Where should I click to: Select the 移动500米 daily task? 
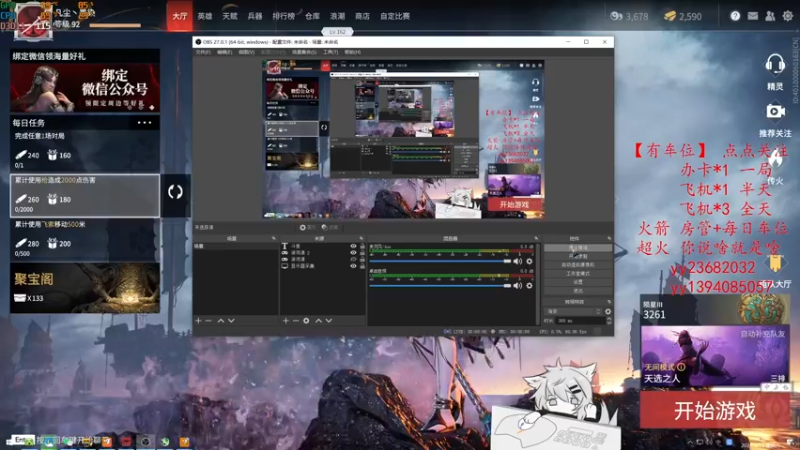[85, 240]
